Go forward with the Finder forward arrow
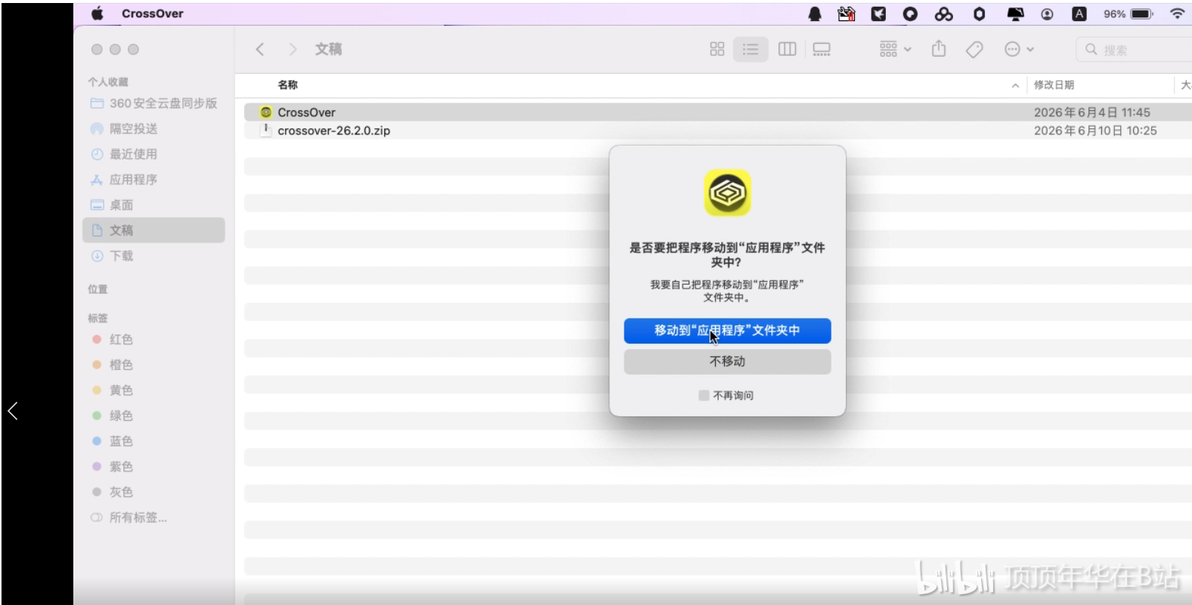Viewport: 1192px width, 605px height. (x=293, y=49)
